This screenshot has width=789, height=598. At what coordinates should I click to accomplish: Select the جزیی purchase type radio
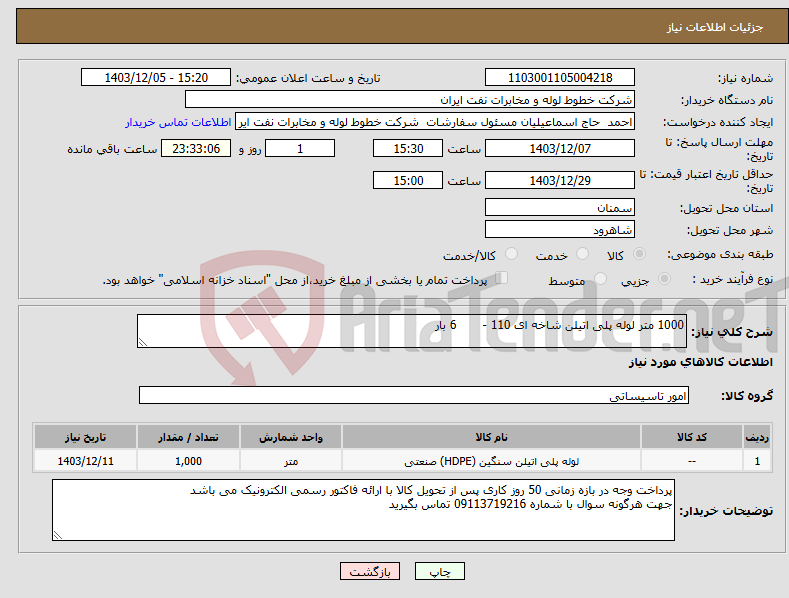tap(664, 278)
